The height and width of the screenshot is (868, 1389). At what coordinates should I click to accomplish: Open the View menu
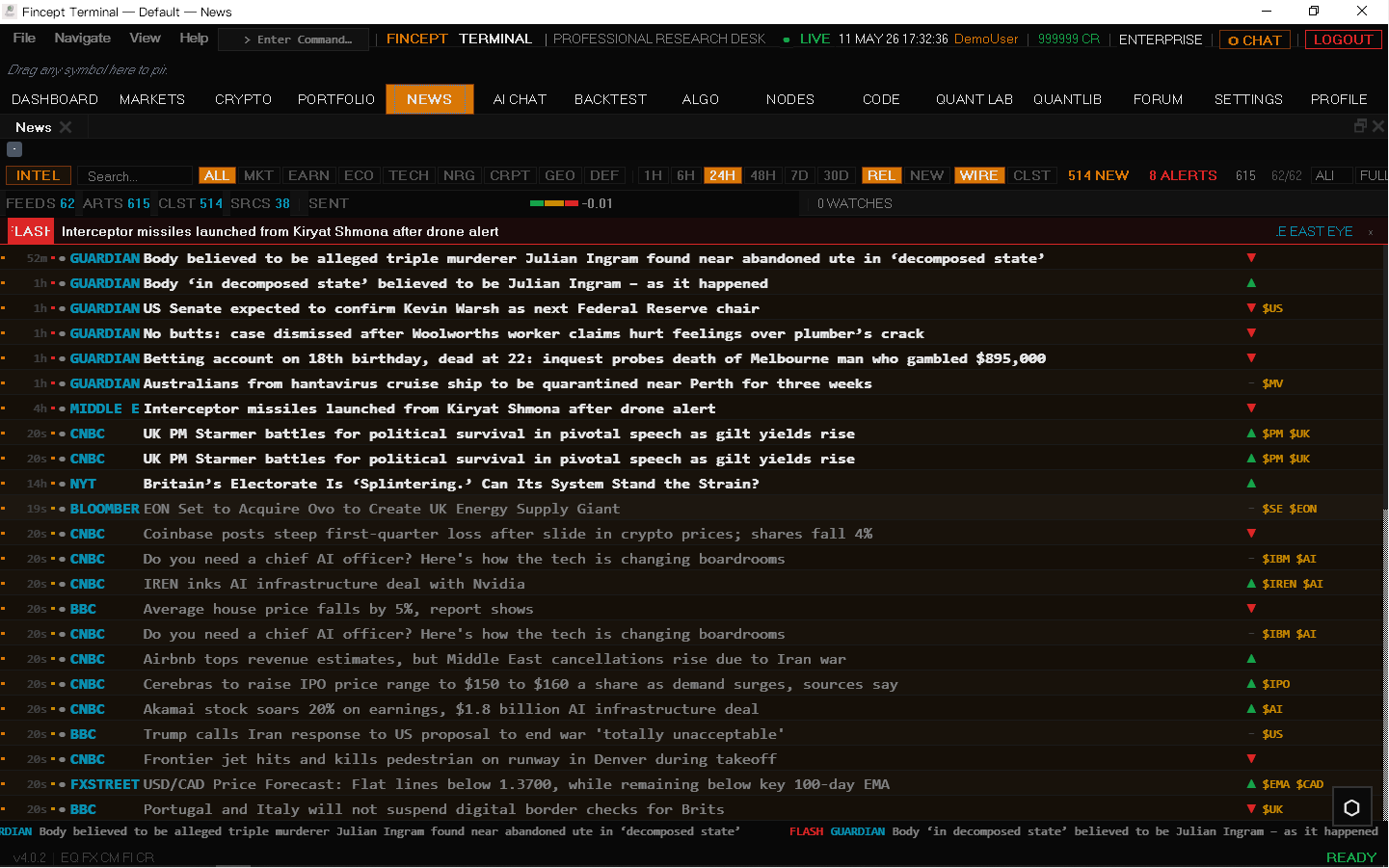(x=145, y=38)
